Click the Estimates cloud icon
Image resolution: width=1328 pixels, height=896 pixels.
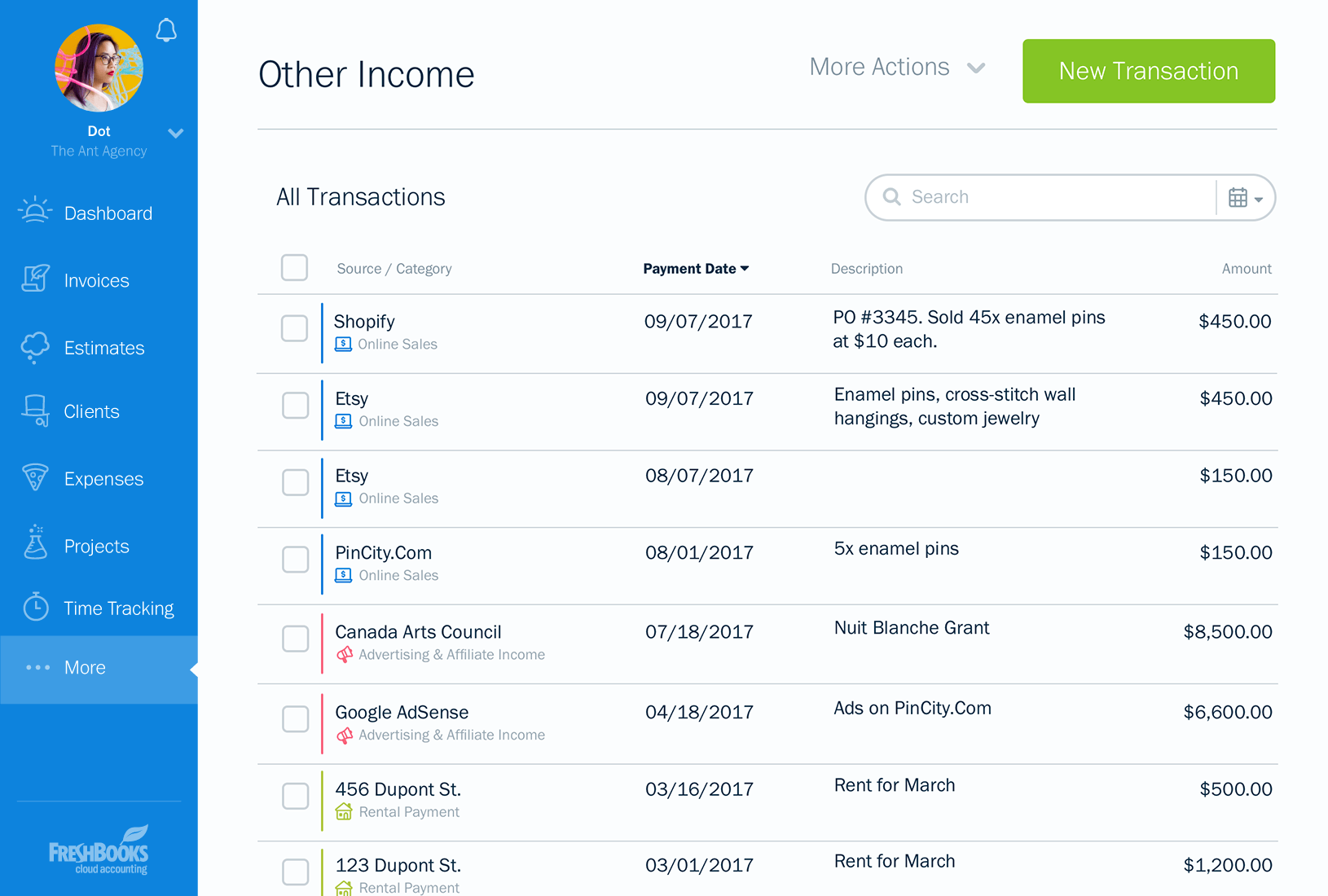[x=35, y=347]
